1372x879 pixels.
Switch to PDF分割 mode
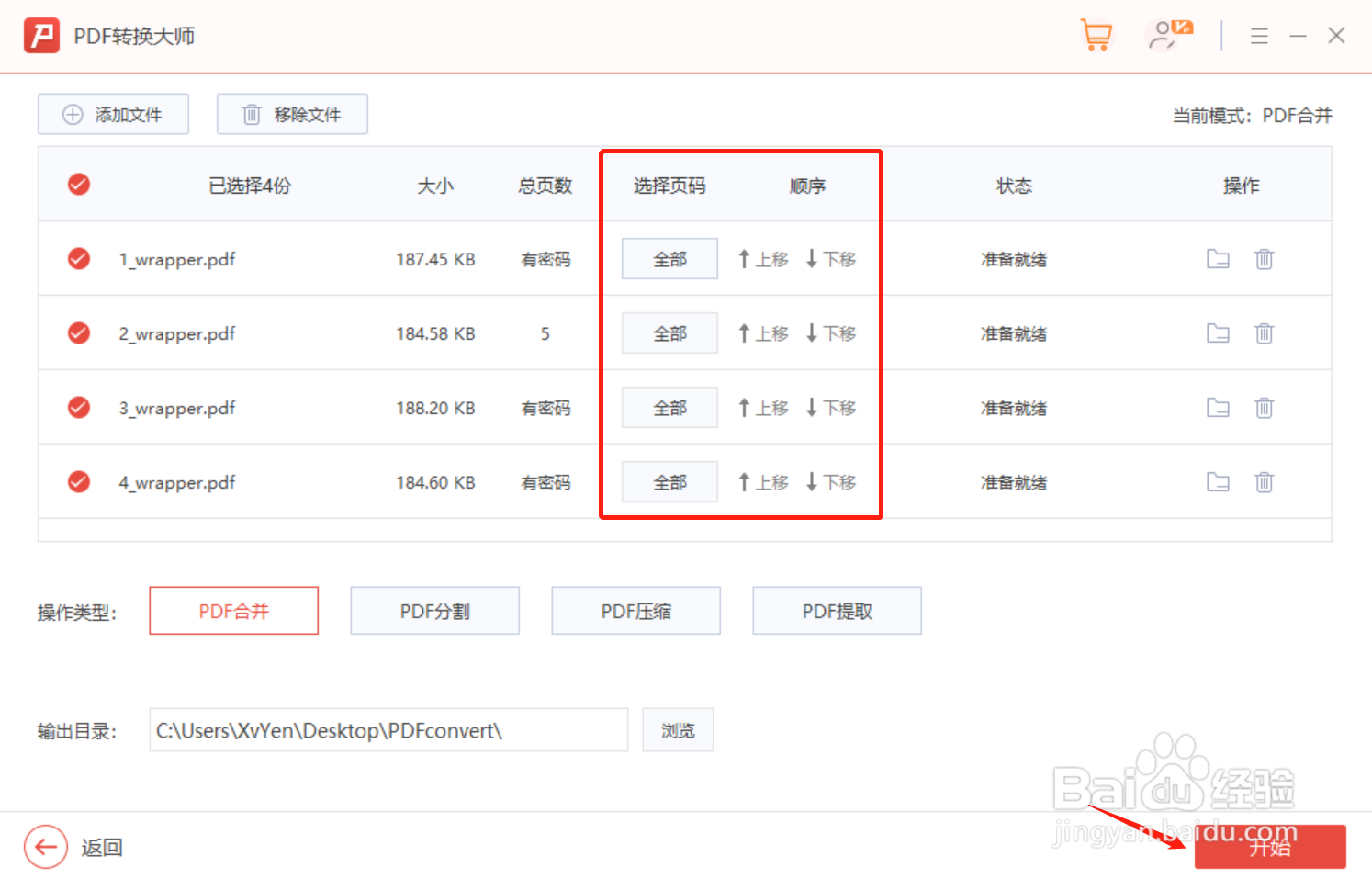point(434,610)
